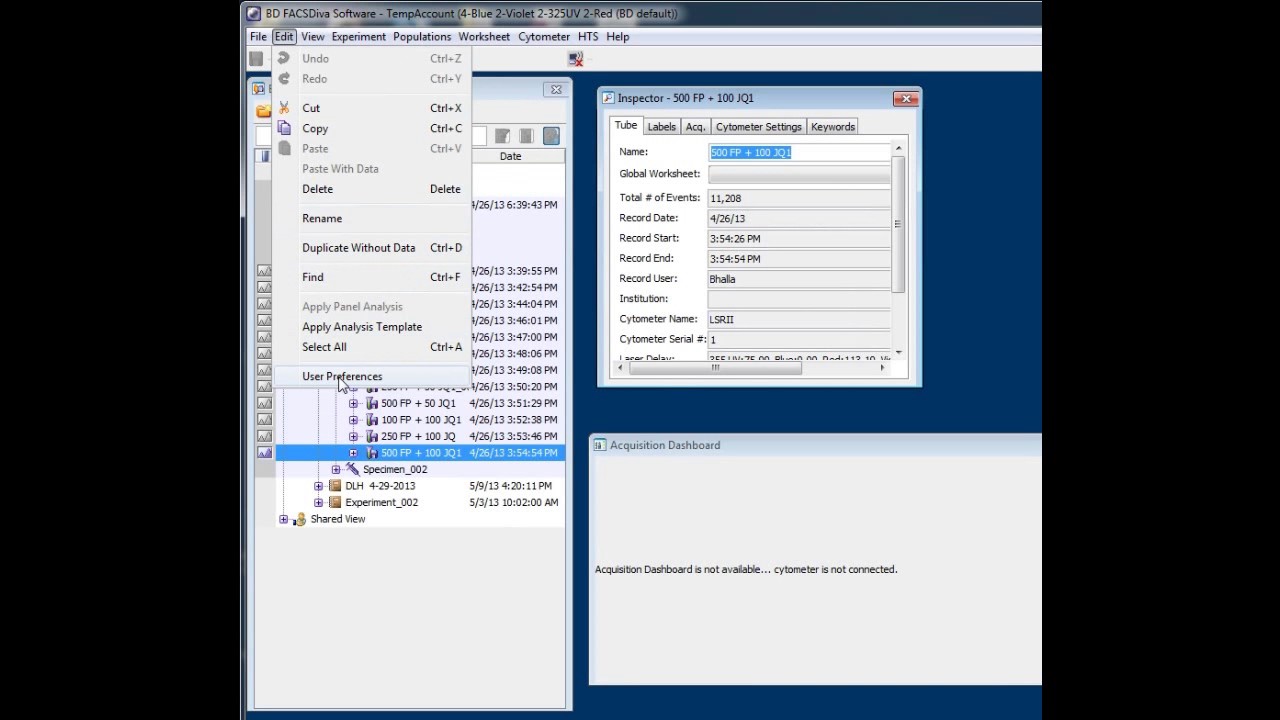Open the Keywords tab in Inspector
This screenshot has width=1280, height=720.
click(x=833, y=127)
